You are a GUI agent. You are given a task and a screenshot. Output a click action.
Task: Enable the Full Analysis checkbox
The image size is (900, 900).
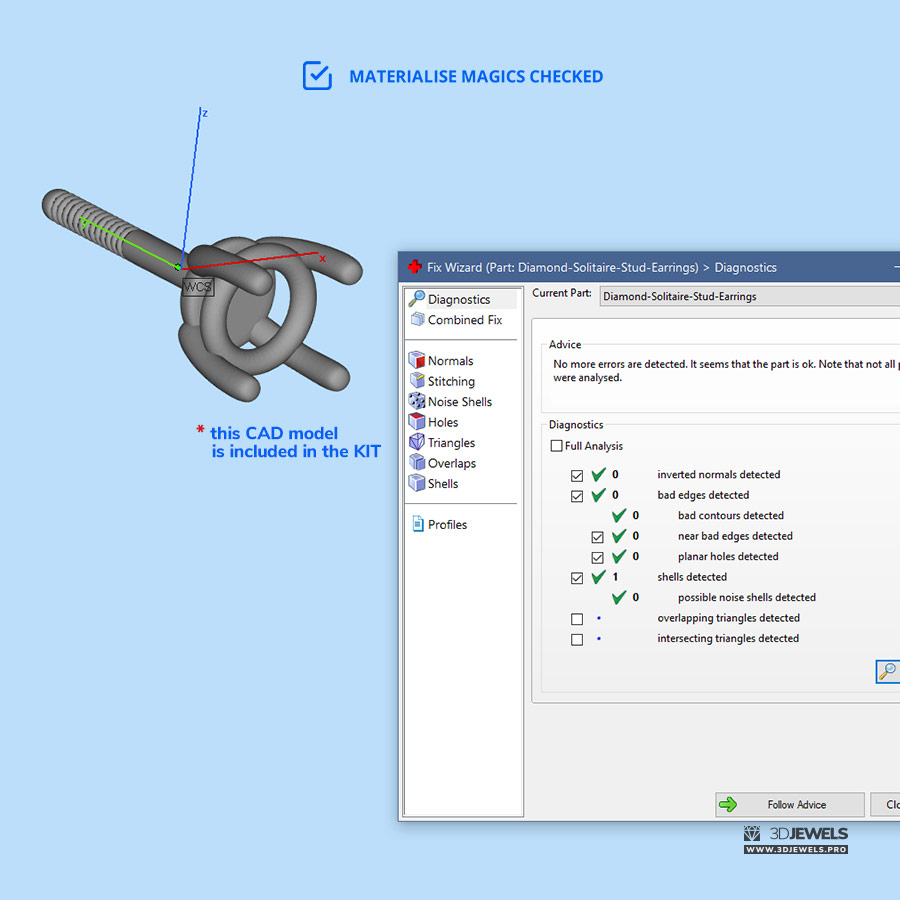click(x=557, y=446)
